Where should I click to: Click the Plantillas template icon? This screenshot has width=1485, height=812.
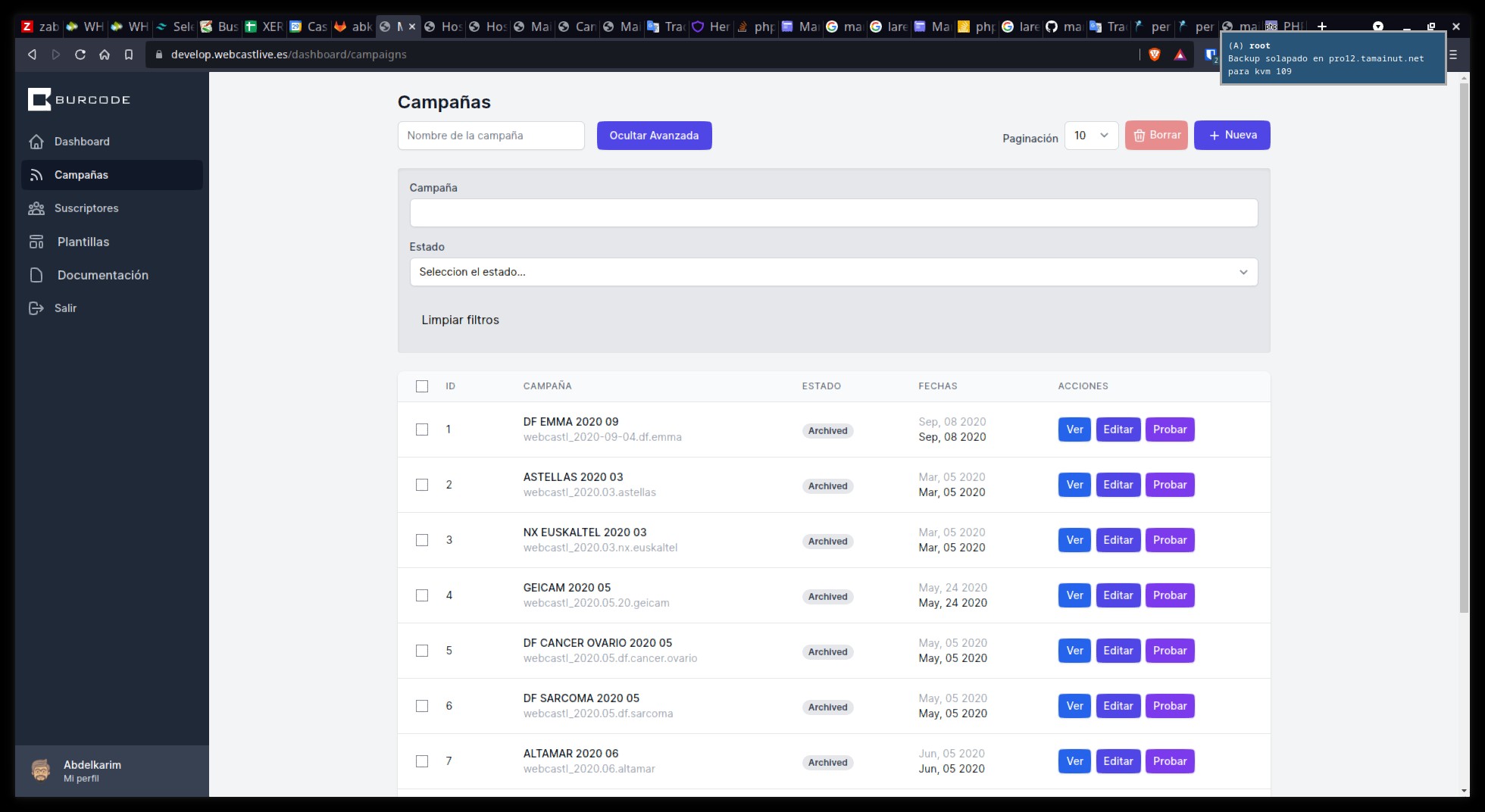[36, 242]
